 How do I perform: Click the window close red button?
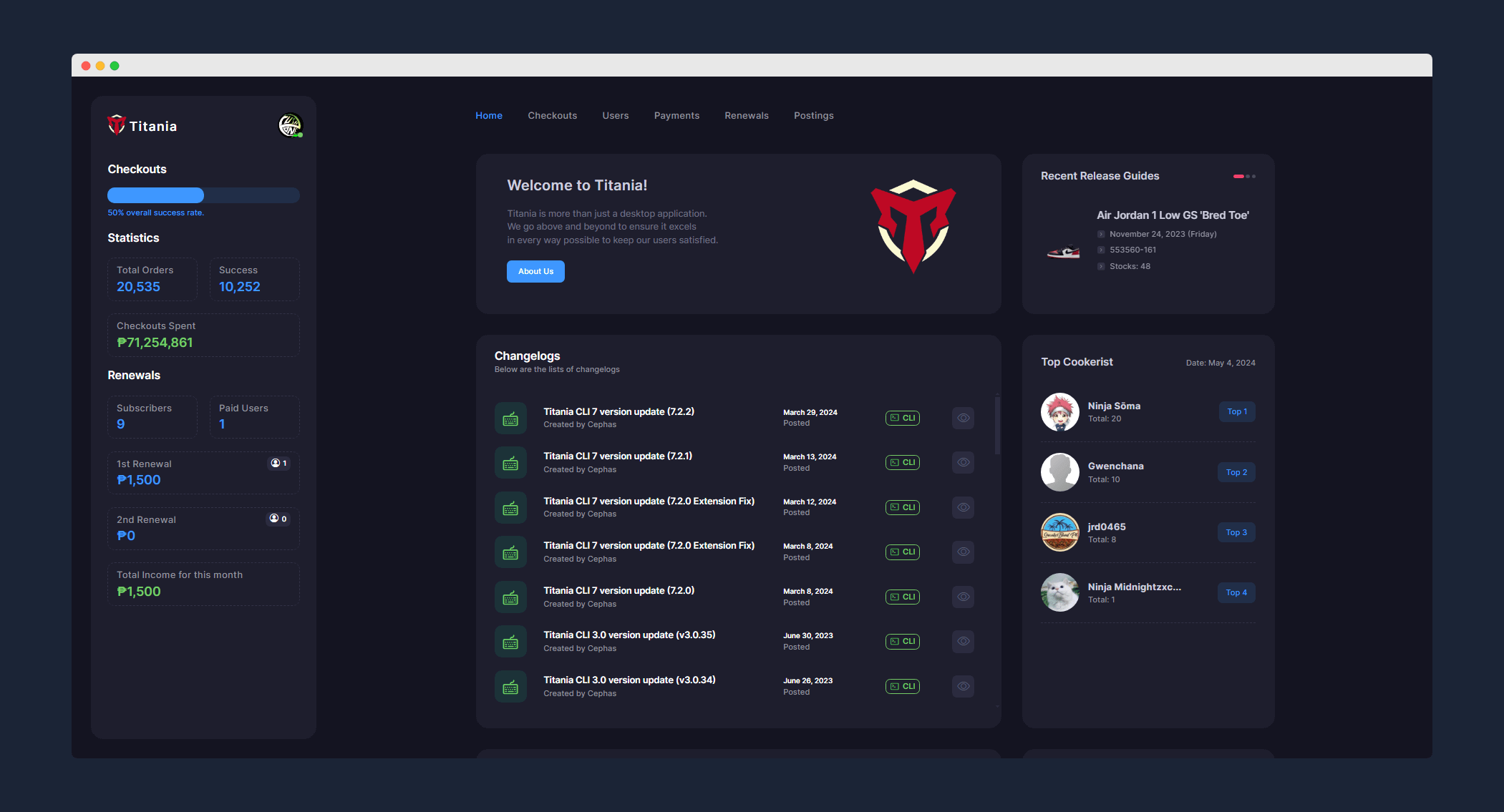tap(86, 66)
